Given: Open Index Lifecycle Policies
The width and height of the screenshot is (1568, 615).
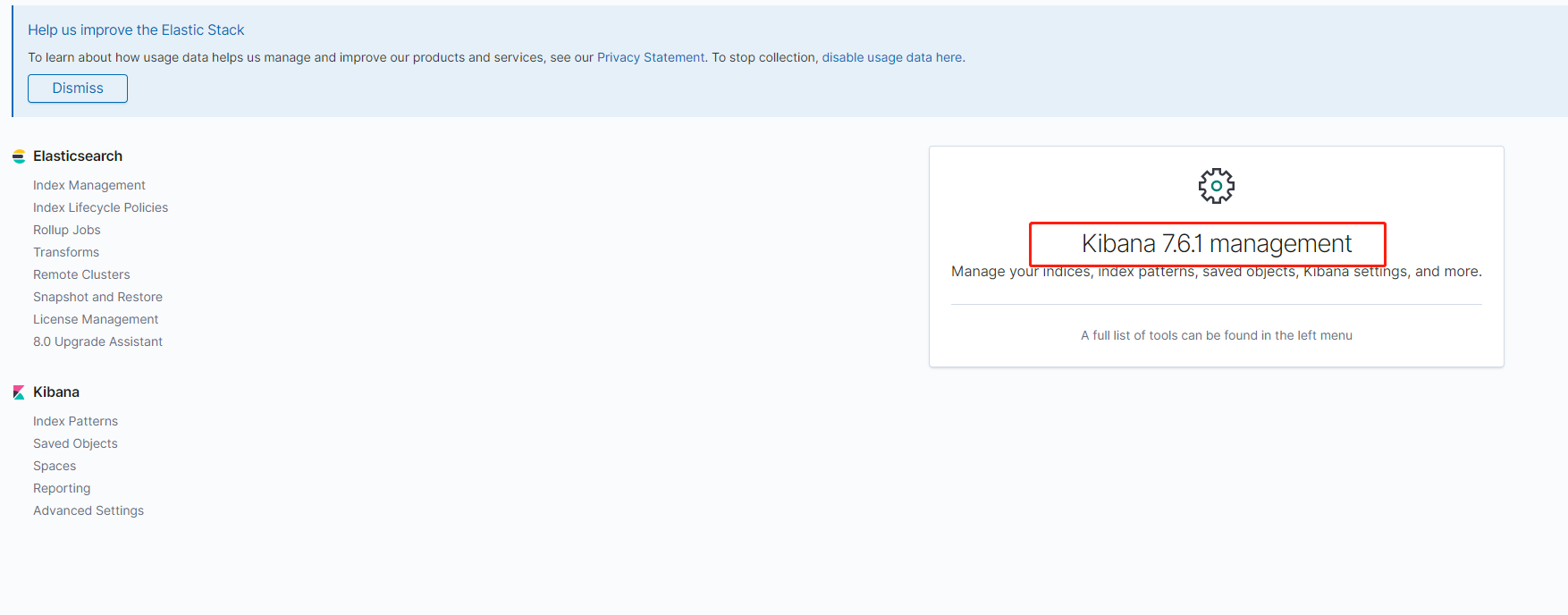Looking at the screenshot, I should pyautogui.click(x=100, y=207).
